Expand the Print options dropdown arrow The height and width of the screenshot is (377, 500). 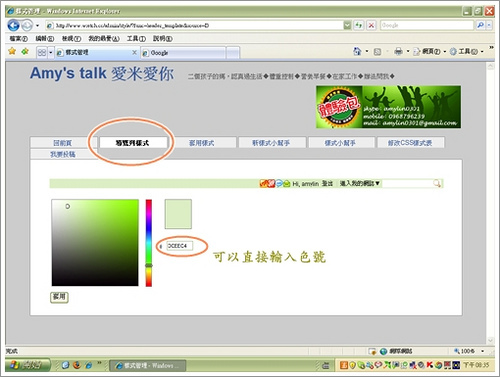pyautogui.click(x=408, y=51)
